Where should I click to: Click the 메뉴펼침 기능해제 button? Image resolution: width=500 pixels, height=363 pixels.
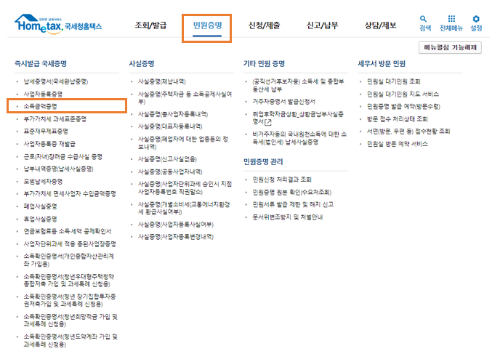(x=450, y=48)
